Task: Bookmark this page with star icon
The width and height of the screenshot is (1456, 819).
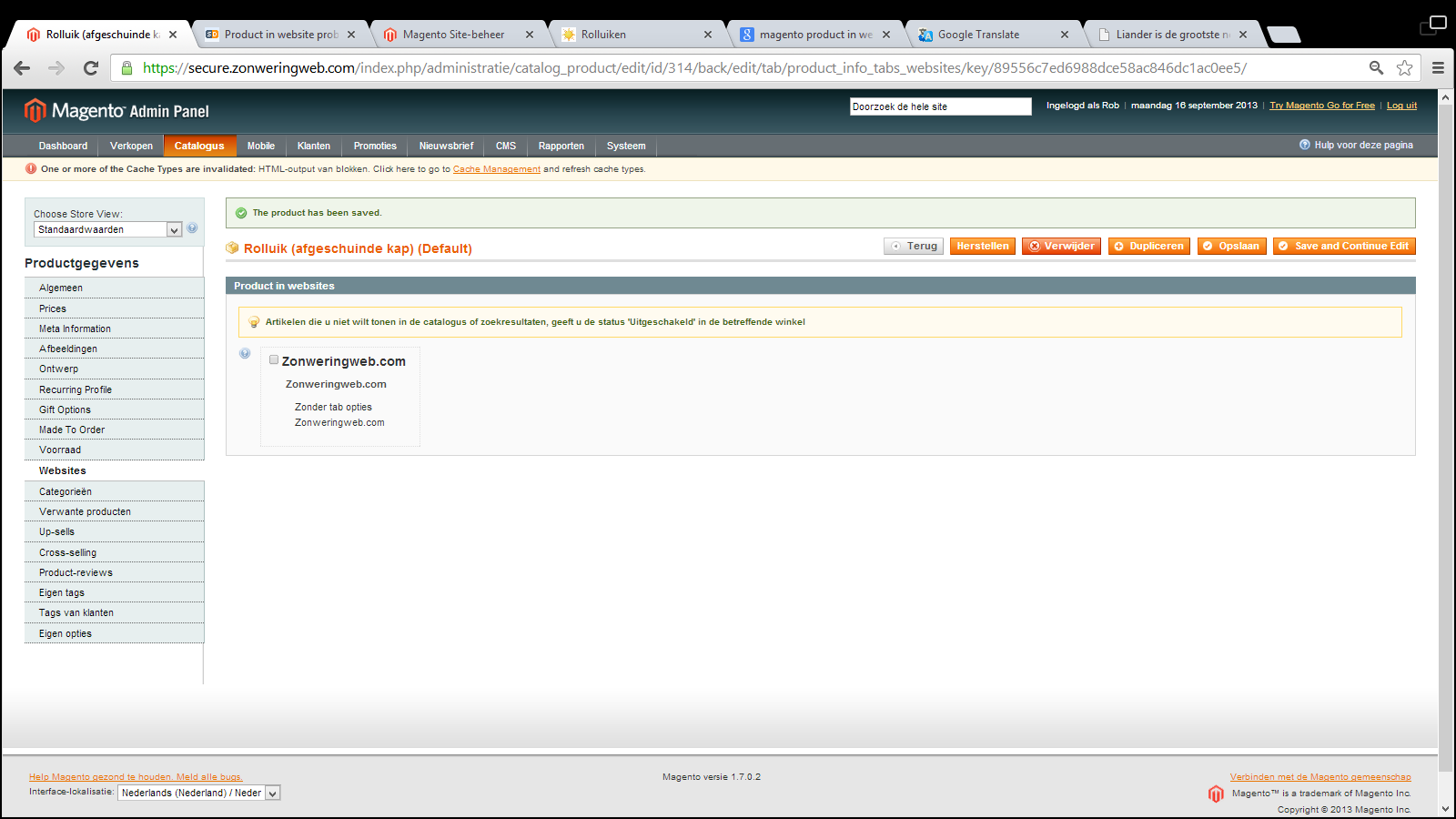Action: click(1405, 68)
